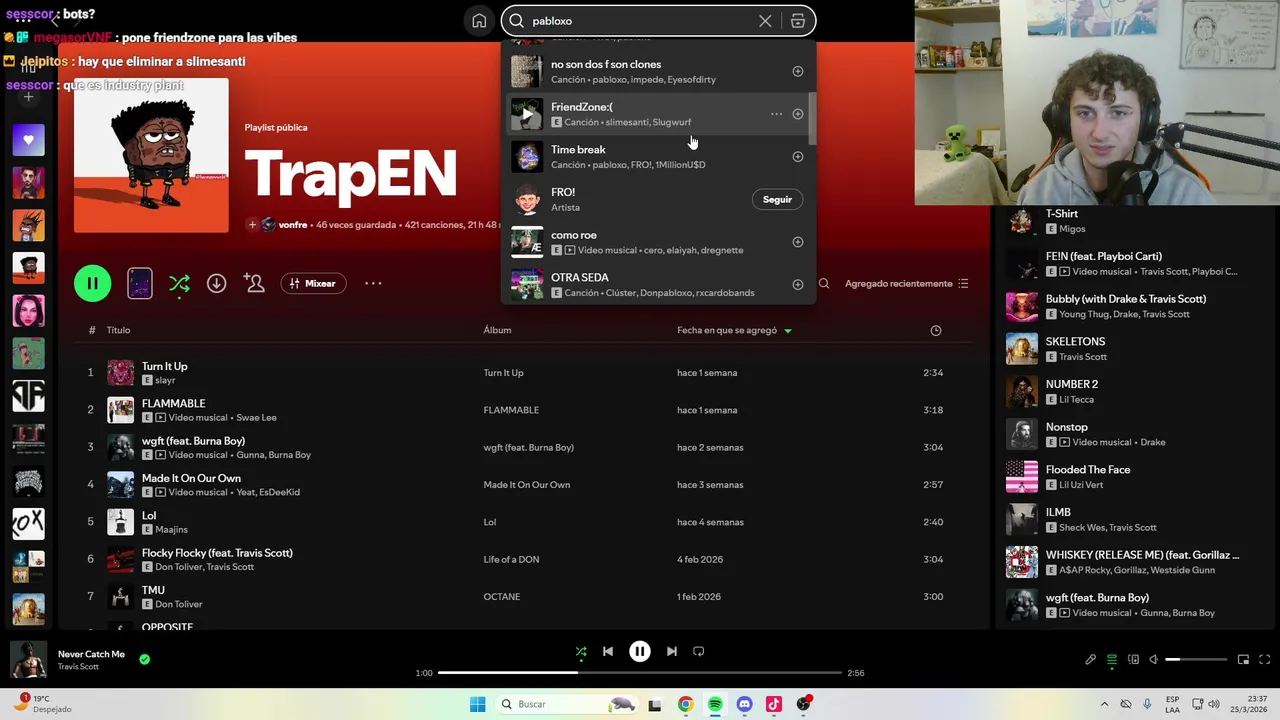
Task: Toggle playlist shuffle beside the preview
Action: point(179,284)
